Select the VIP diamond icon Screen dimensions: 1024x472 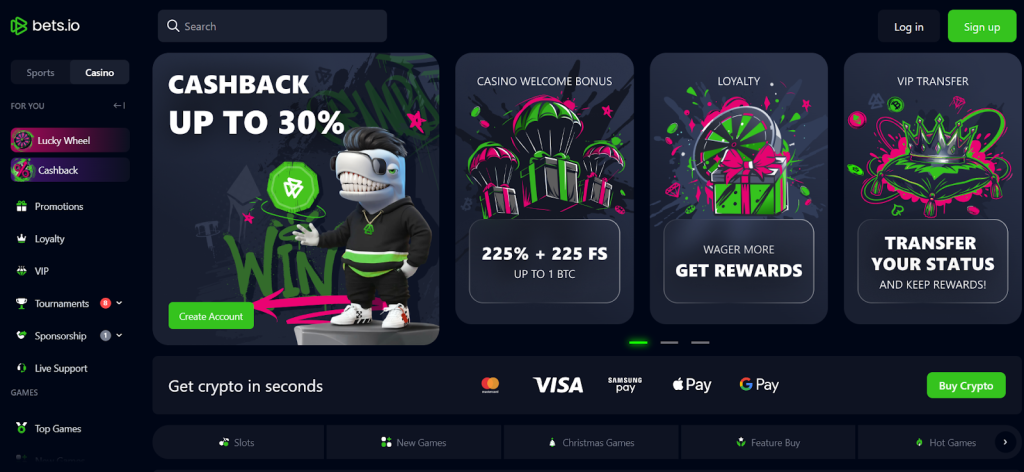point(21,271)
